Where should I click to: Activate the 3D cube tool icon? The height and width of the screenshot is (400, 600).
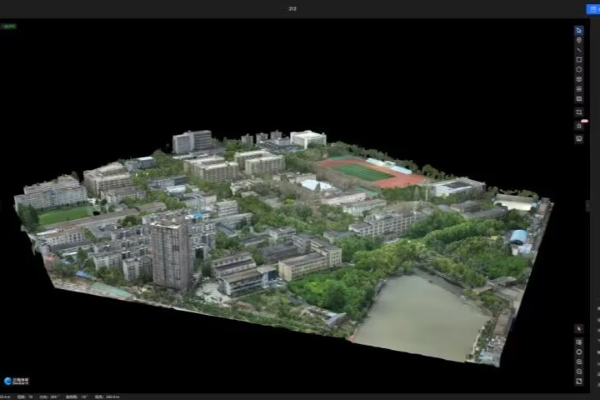click(579, 80)
